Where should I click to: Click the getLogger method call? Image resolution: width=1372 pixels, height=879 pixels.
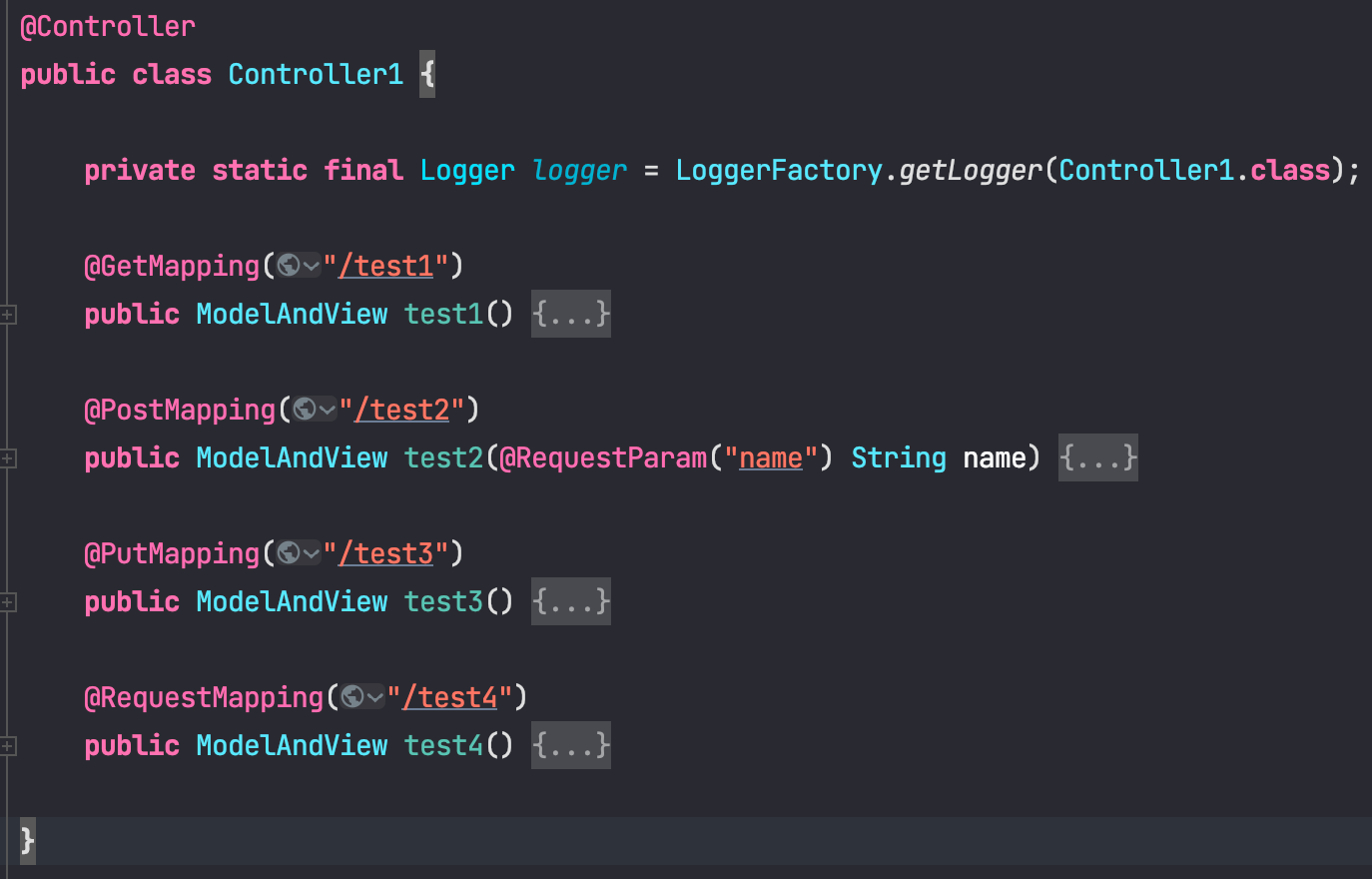(971, 170)
